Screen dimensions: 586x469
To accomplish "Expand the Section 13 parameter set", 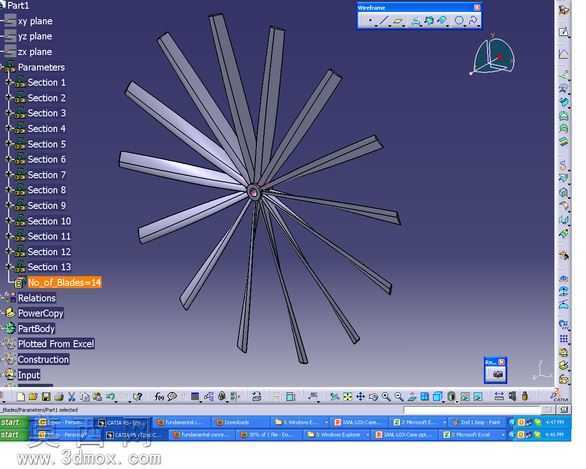I will click(x=8, y=267).
